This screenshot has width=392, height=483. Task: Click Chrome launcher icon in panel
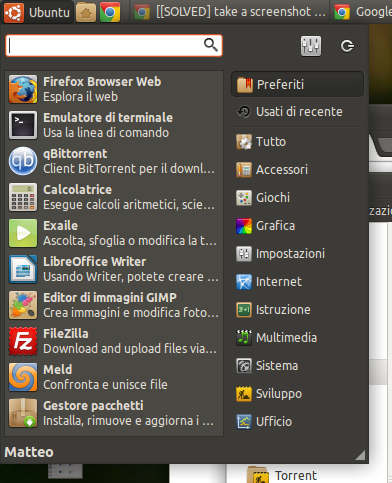point(110,12)
